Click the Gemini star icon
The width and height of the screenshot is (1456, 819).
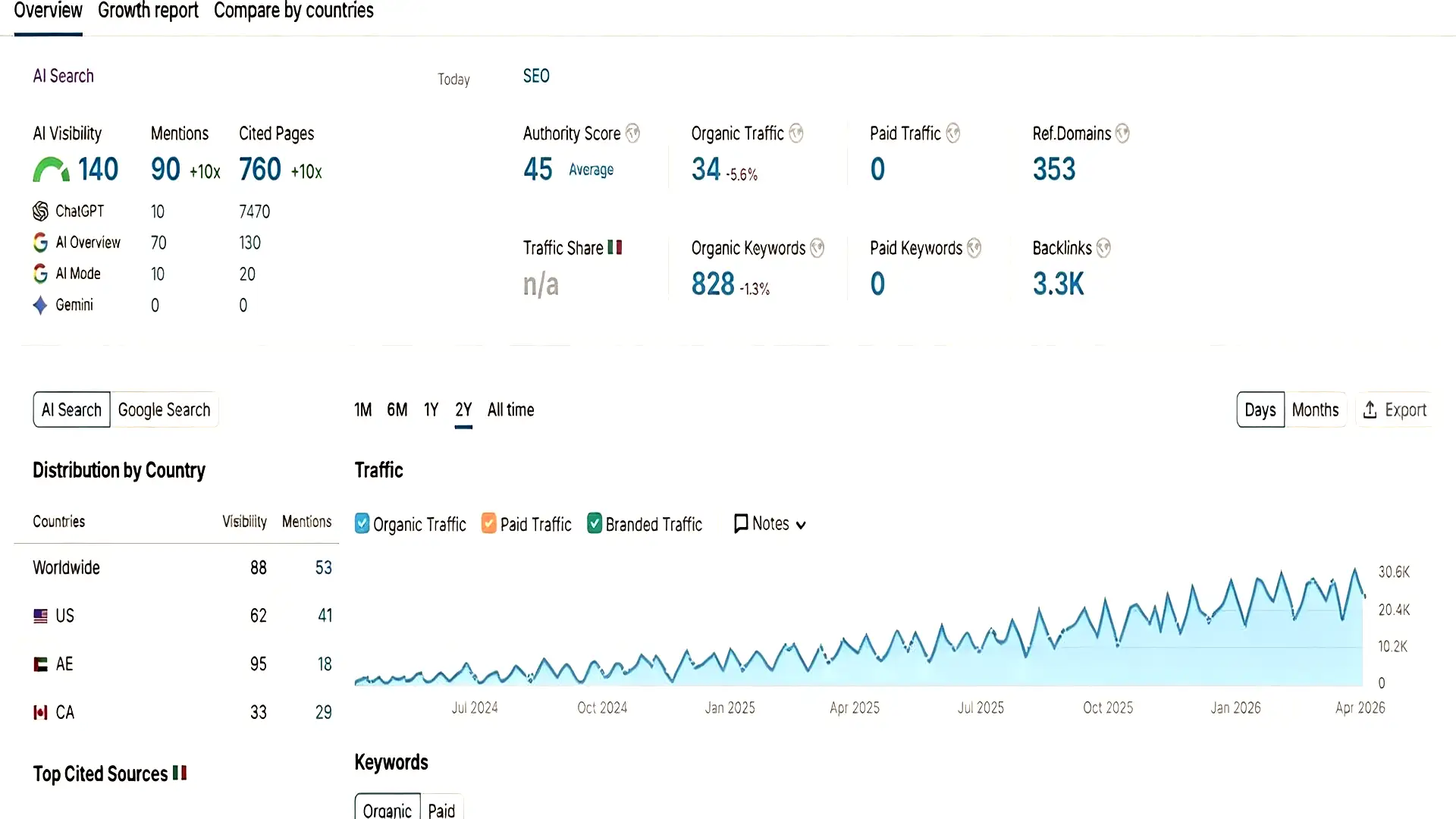point(40,305)
